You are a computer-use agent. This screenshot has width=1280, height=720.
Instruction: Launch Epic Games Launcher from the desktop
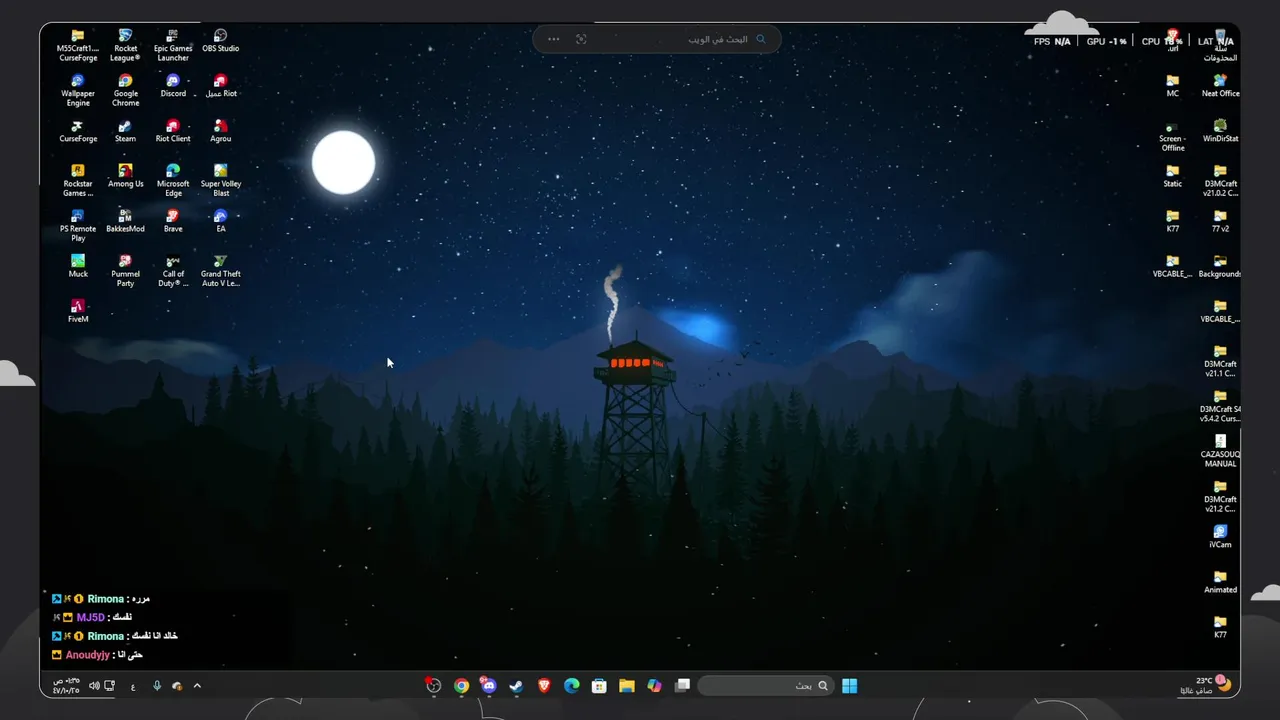pyautogui.click(x=173, y=45)
